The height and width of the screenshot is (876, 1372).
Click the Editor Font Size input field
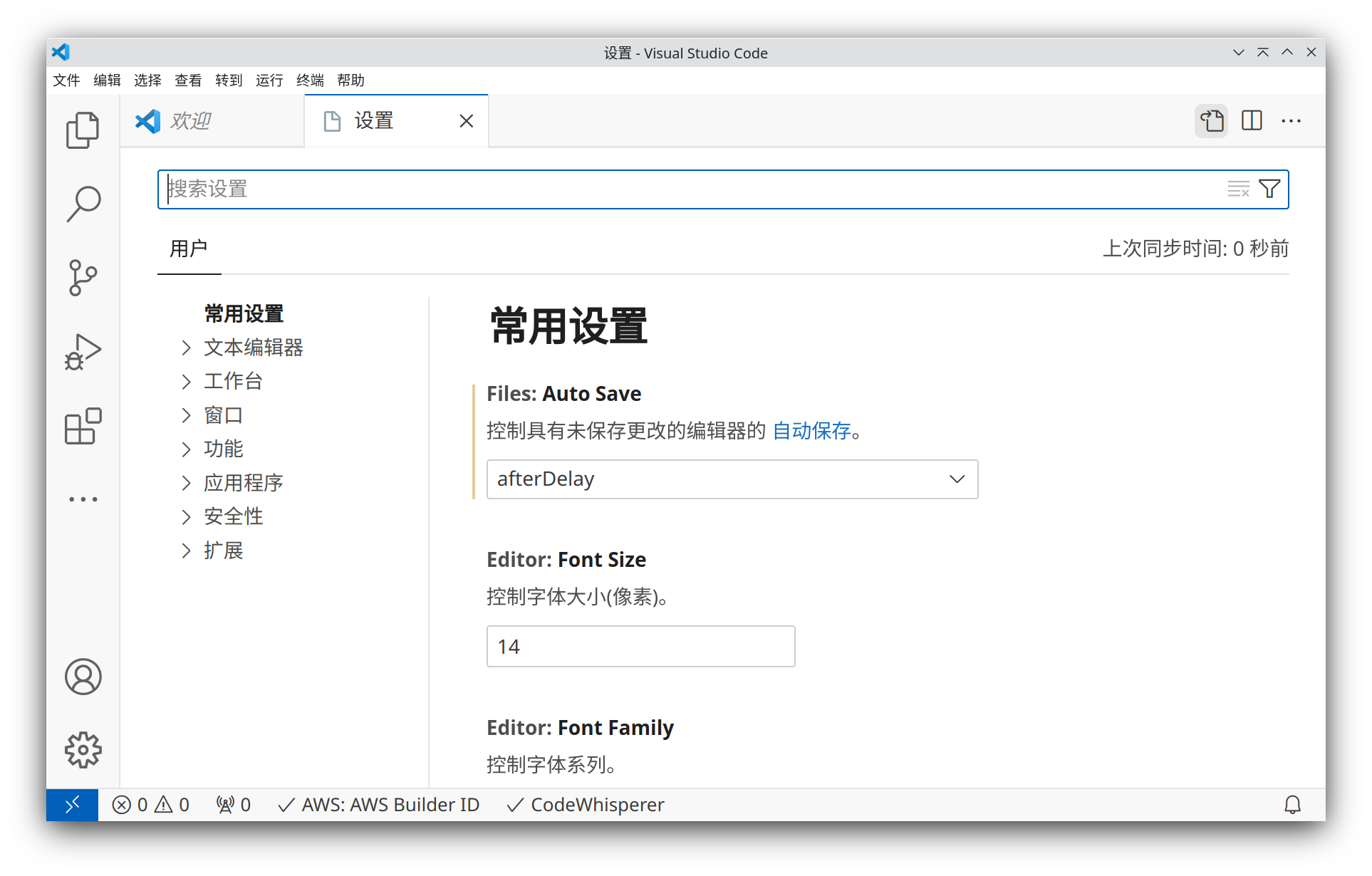point(640,646)
